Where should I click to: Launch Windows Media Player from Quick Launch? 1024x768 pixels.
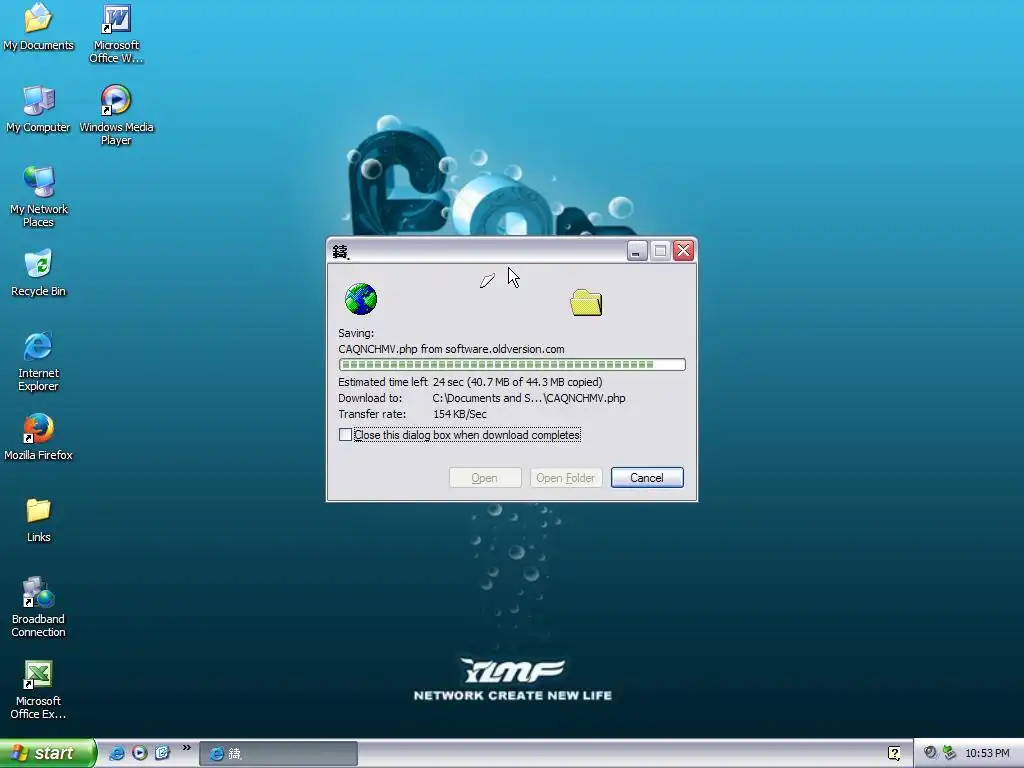(x=140, y=753)
